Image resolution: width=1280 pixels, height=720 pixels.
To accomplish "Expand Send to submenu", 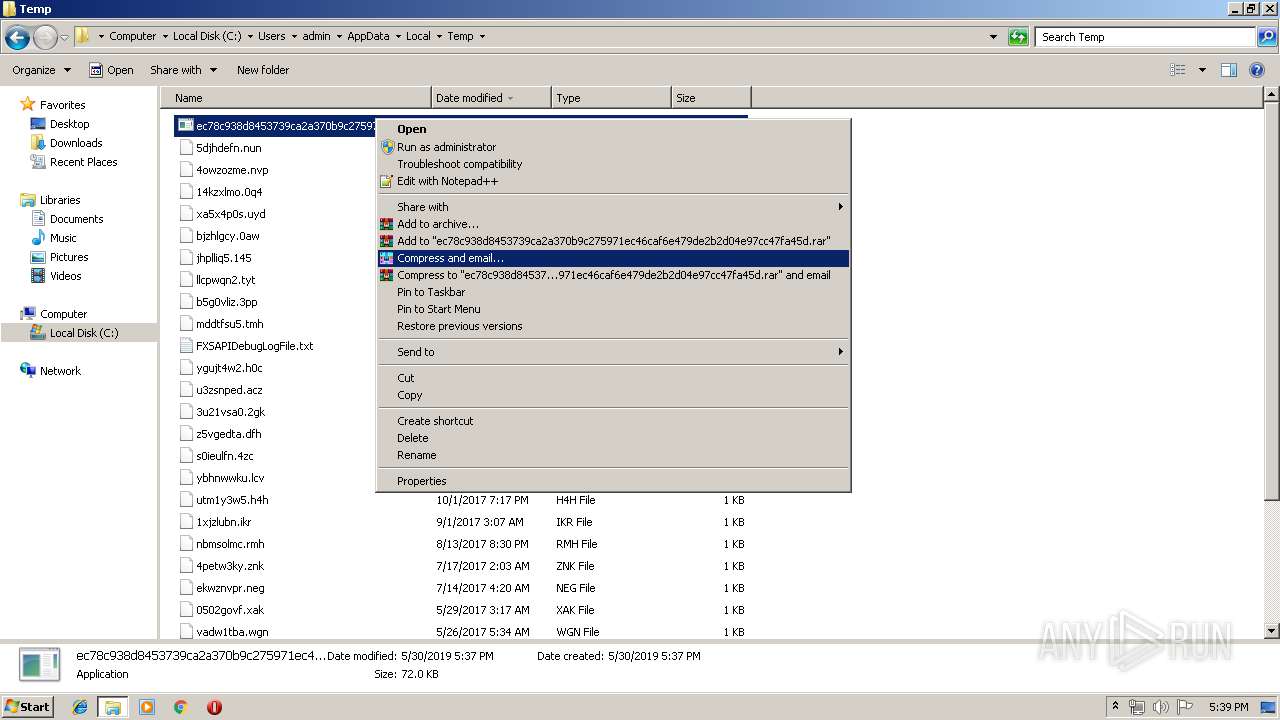I will pyautogui.click(x=613, y=352).
